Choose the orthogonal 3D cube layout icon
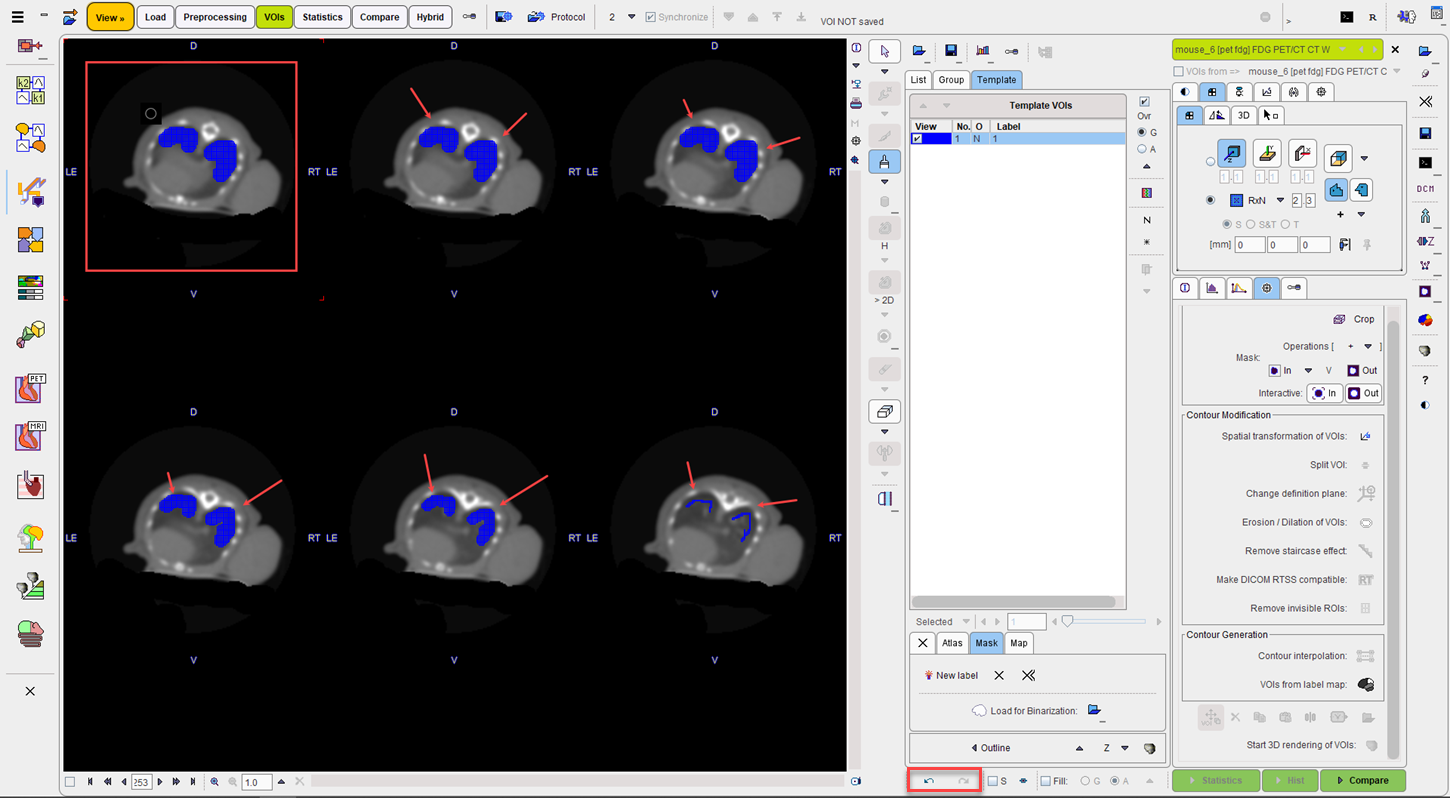This screenshot has width=1450, height=798. coord(1338,158)
